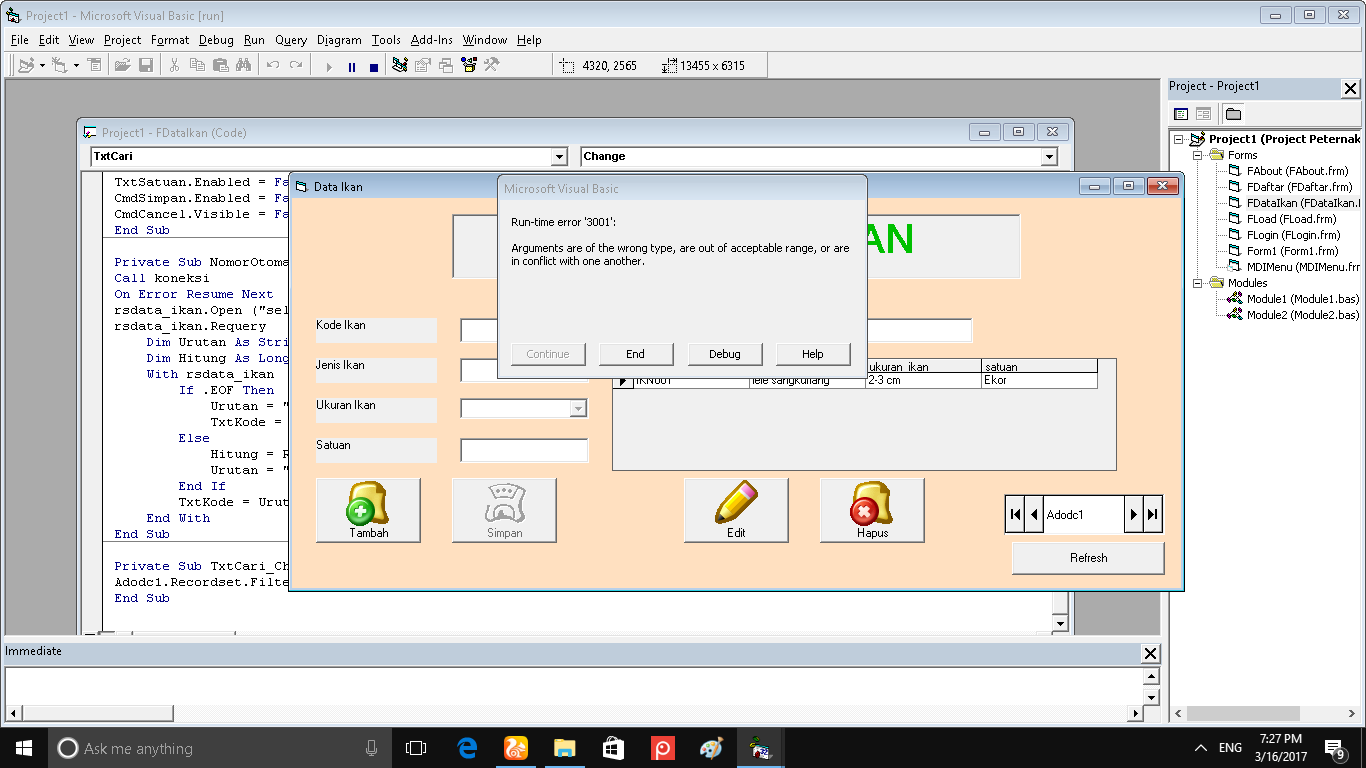Click the End stop square icon
1366x768 pixels.
374,67
